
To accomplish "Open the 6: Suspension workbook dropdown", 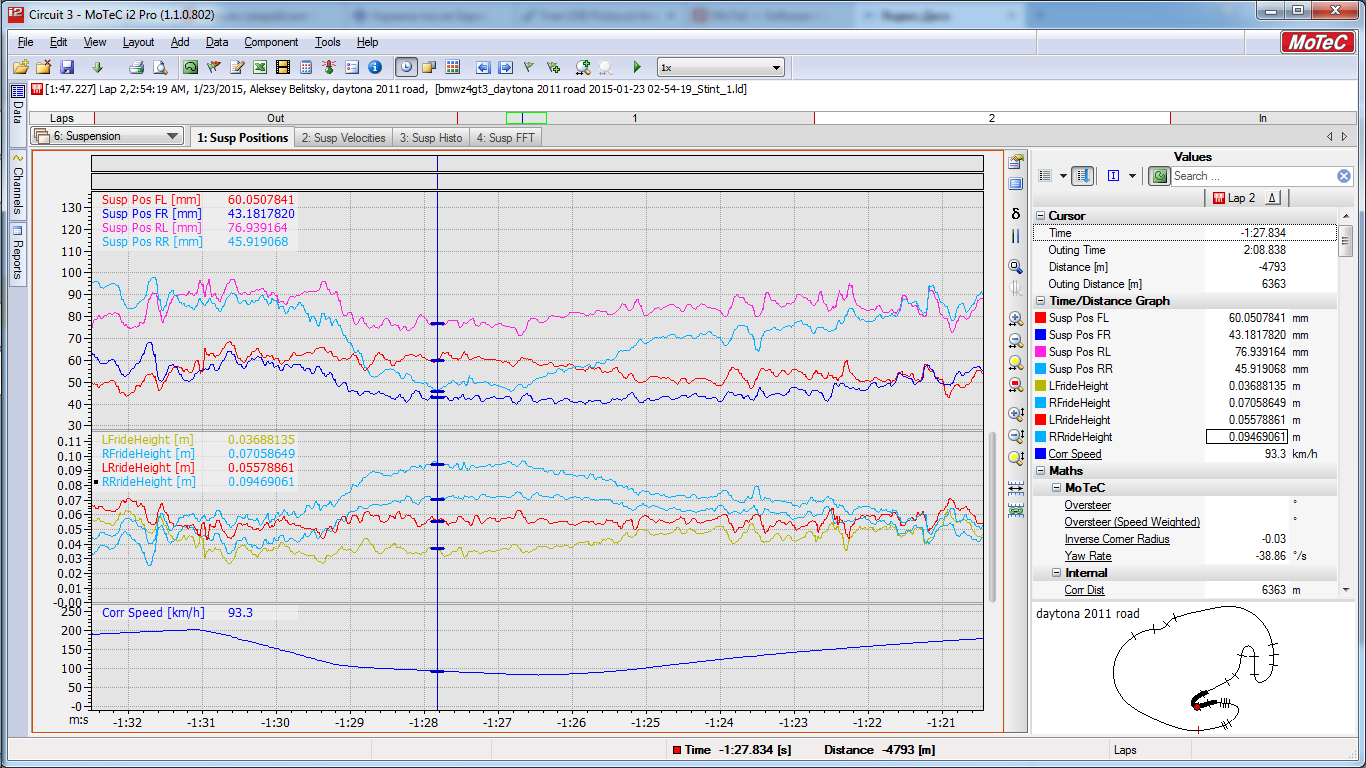I will point(106,136).
